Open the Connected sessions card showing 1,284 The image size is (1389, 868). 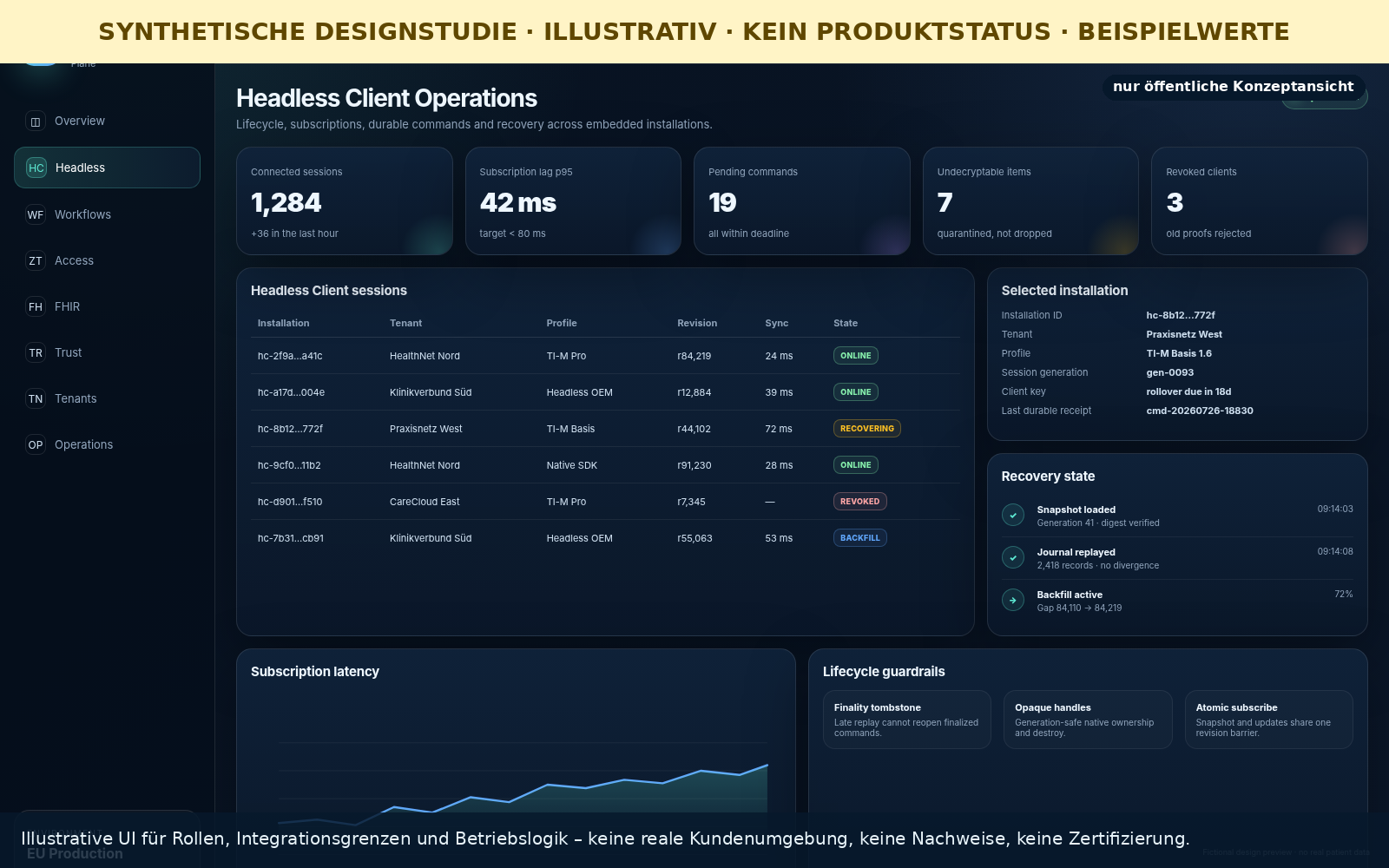345,201
